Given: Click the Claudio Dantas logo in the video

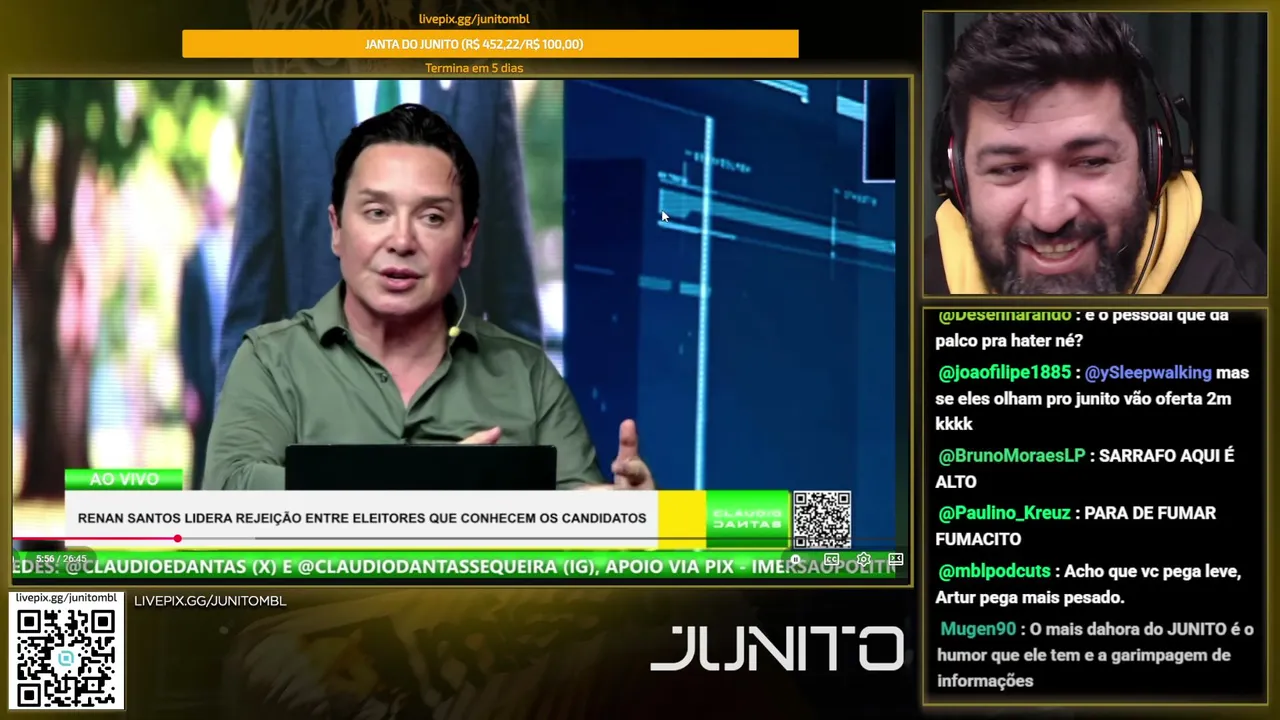Looking at the screenshot, I should click(x=747, y=519).
